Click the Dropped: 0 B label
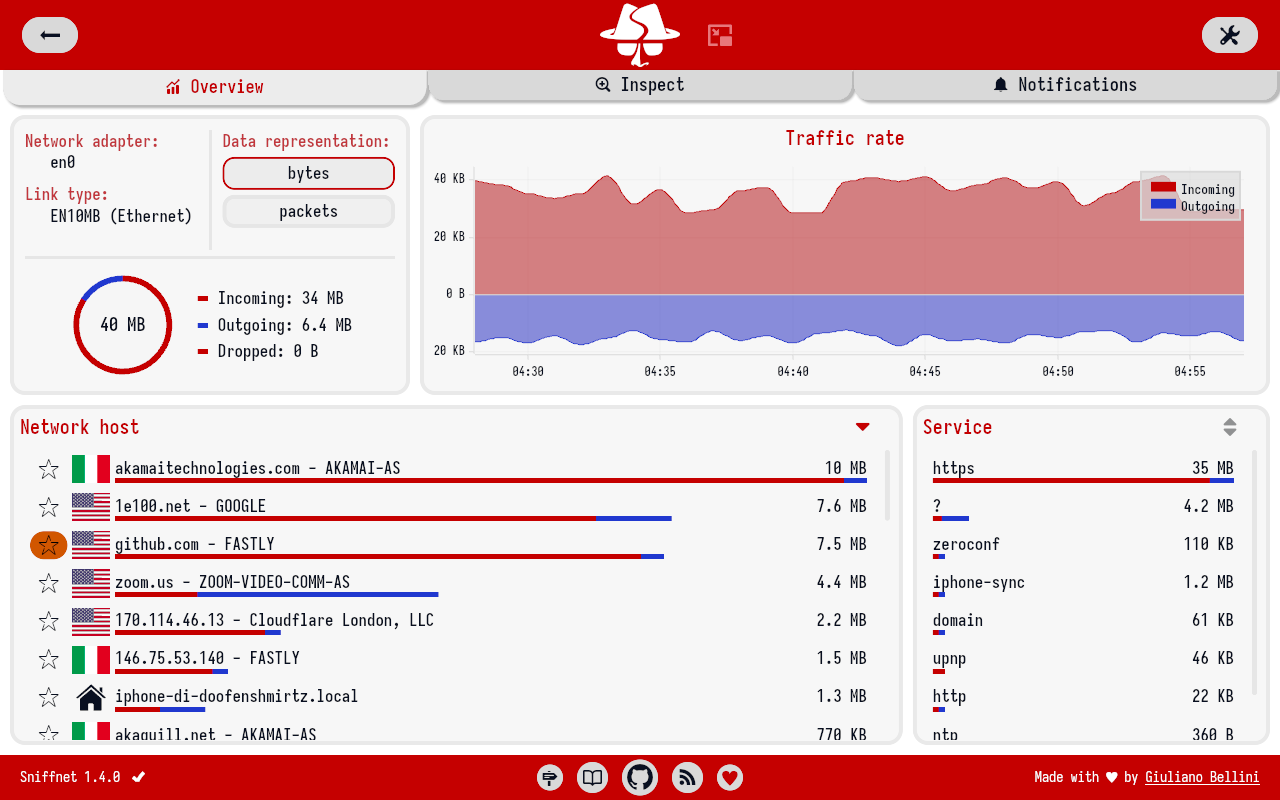Image resolution: width=1280 pixels, height=800 pixels. [267, 351]
